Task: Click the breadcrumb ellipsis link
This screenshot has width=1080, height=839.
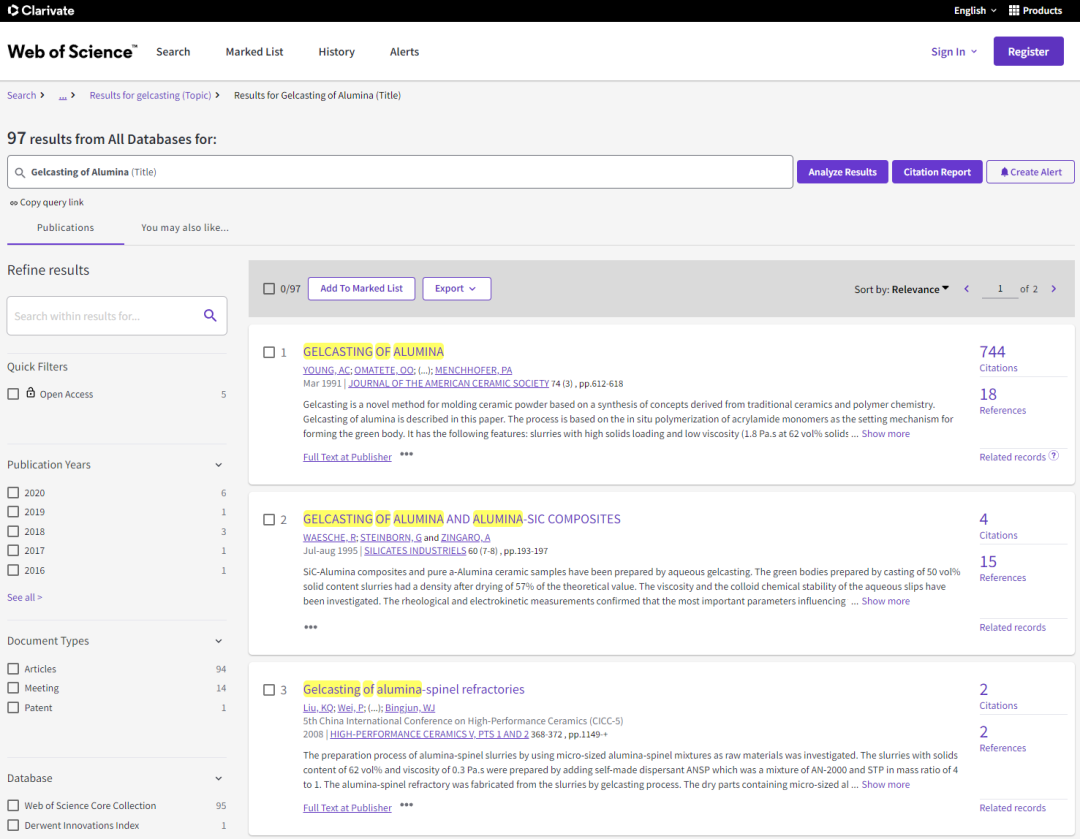Action: (x=63, y=96)
